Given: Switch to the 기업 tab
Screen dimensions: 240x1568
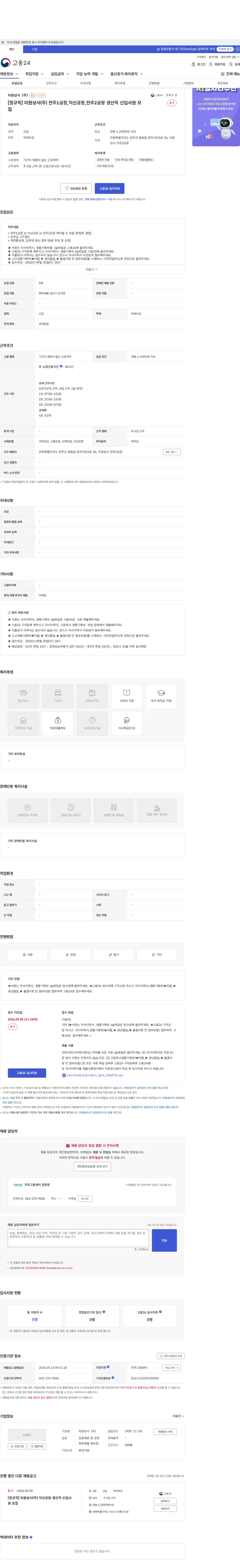Looking at the screenshot, I should (x=35, y=49).
